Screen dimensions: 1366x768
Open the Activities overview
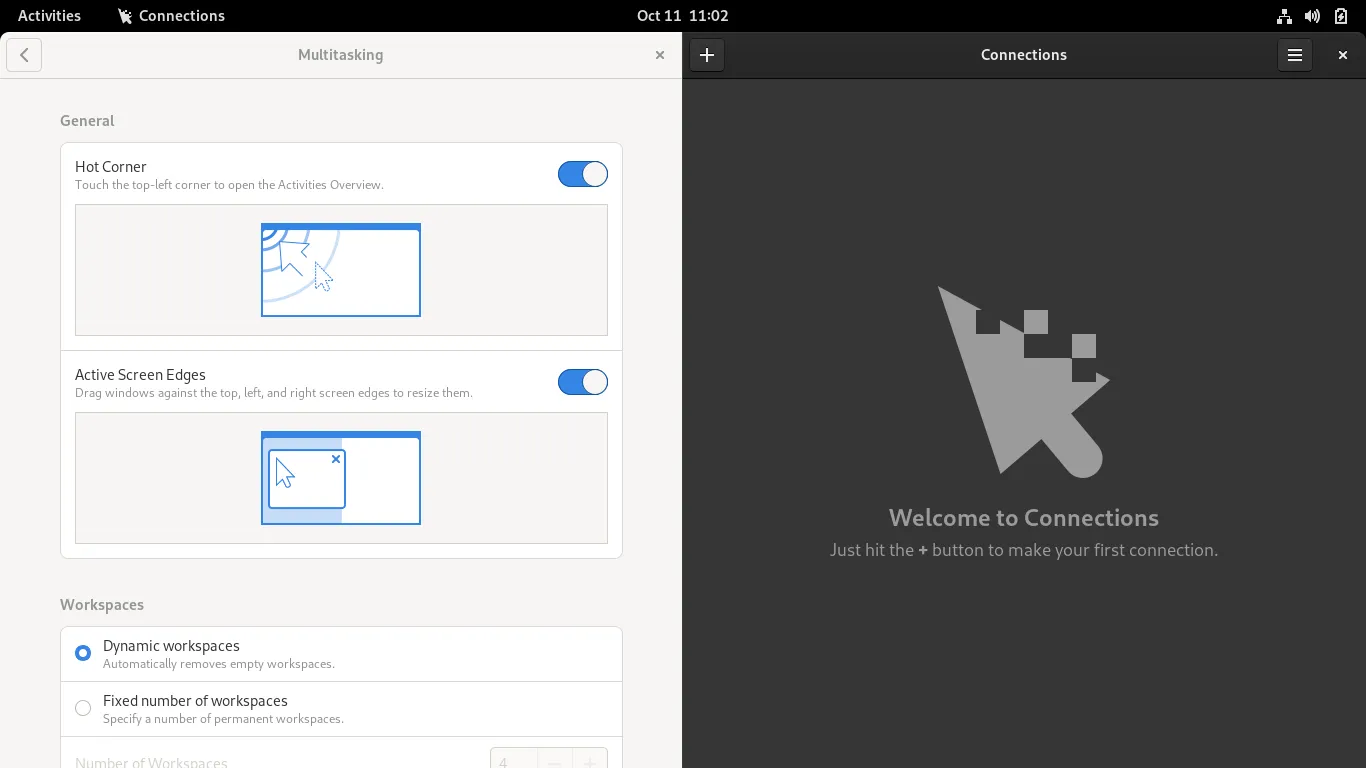point(49,16)
